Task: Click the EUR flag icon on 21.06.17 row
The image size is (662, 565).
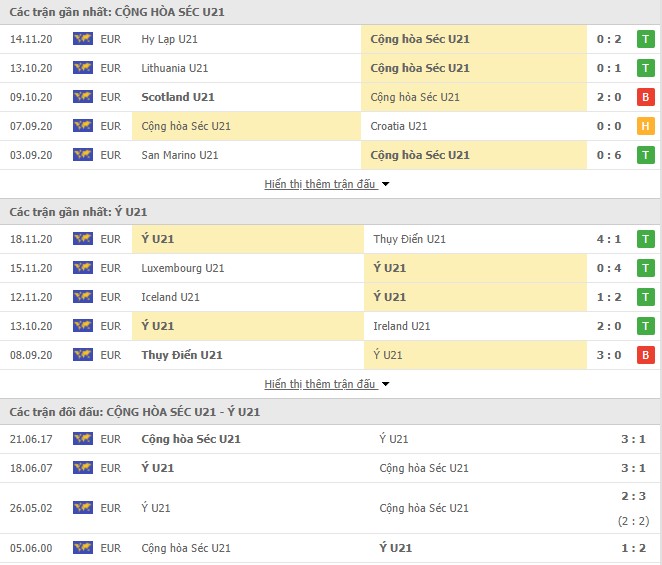Action: (83, 439)
